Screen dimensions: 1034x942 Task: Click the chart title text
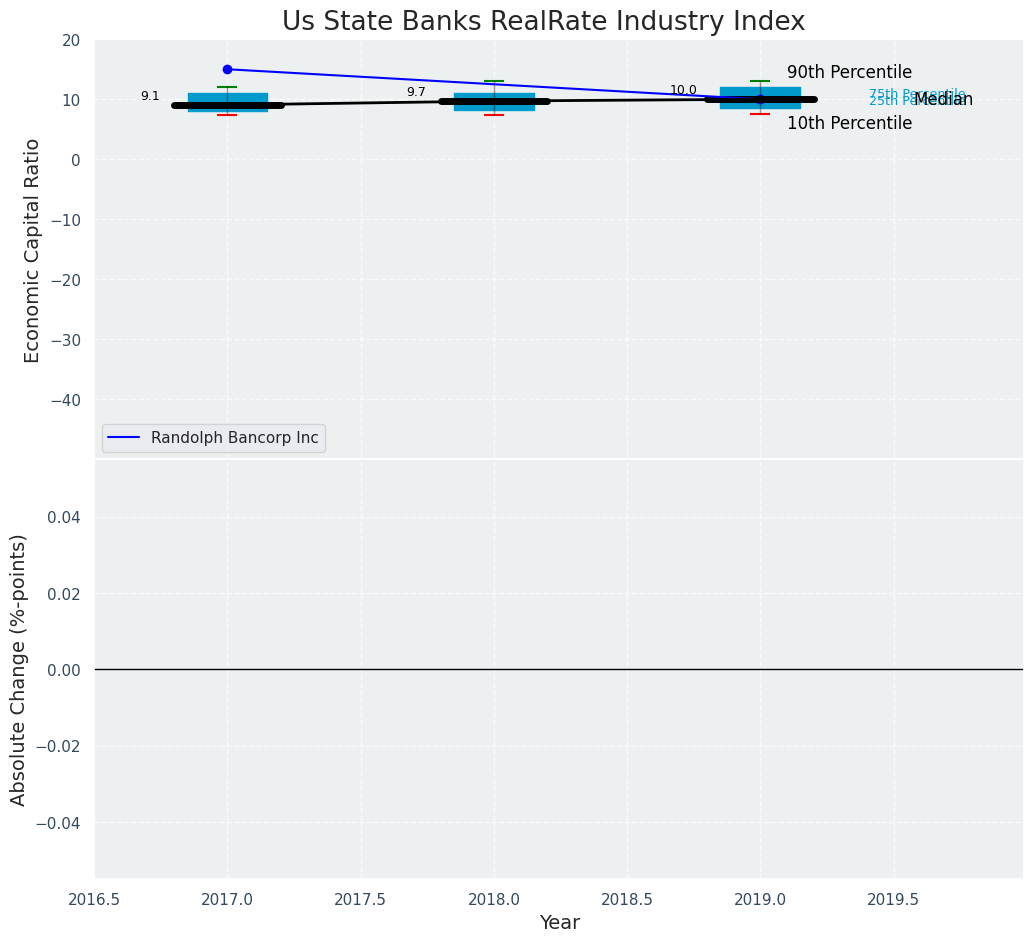pos(543,21)
